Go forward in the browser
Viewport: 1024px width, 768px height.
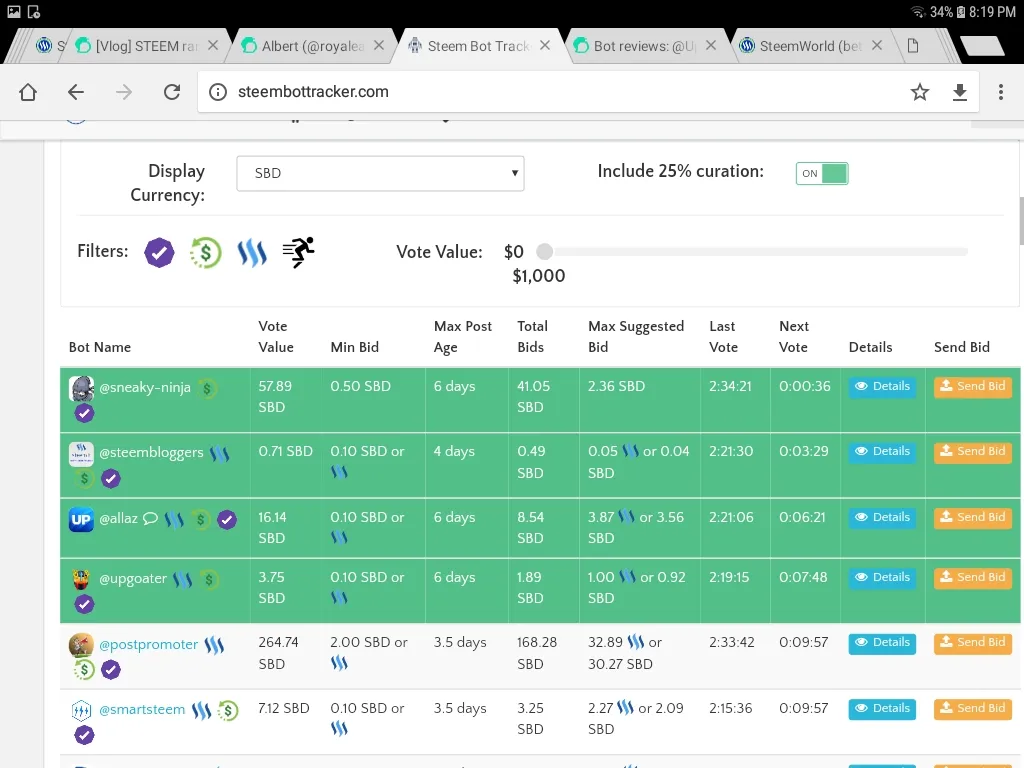(123, 92)
